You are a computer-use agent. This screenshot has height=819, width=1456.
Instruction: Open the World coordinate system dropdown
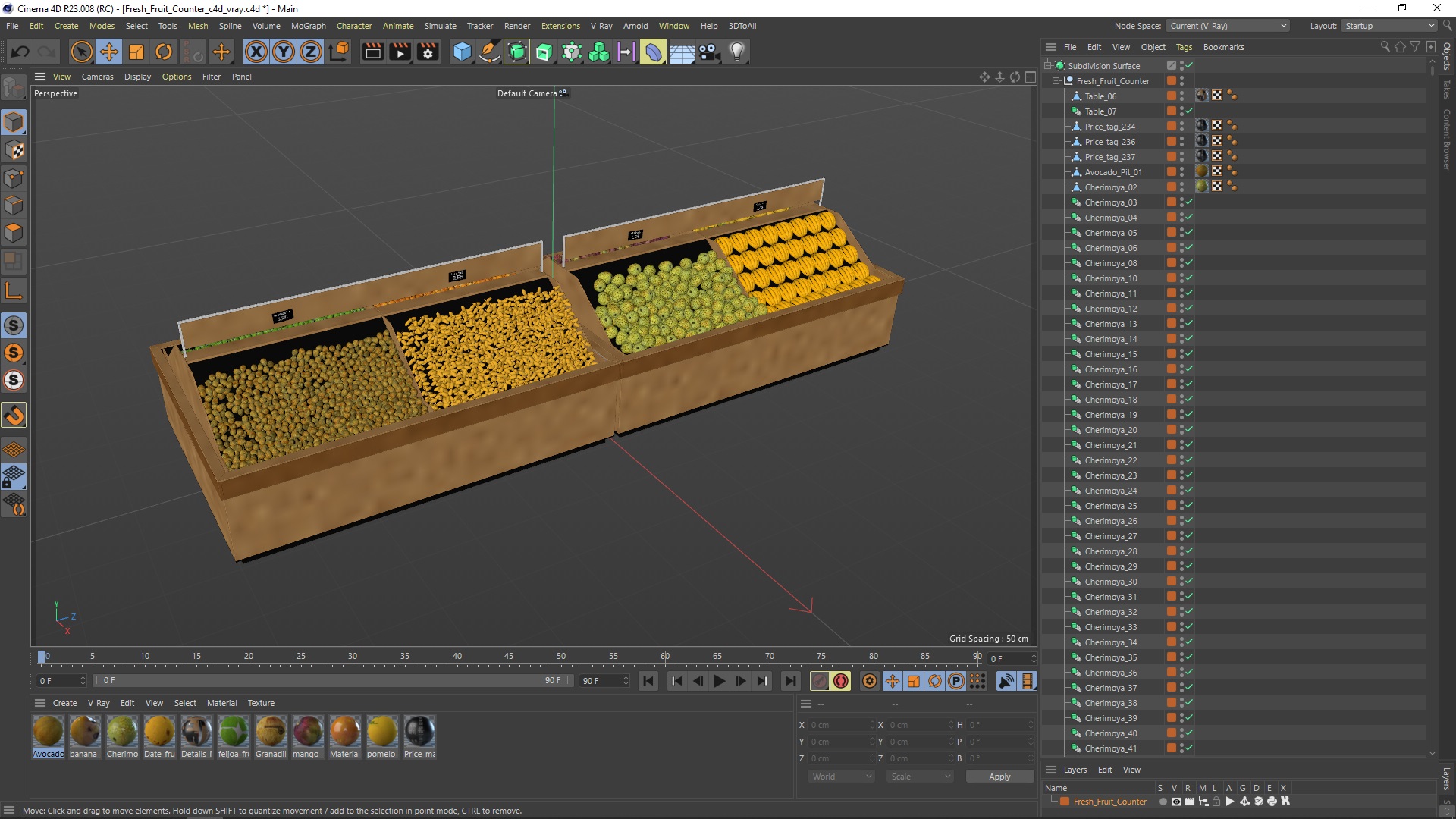click(841, 777)
